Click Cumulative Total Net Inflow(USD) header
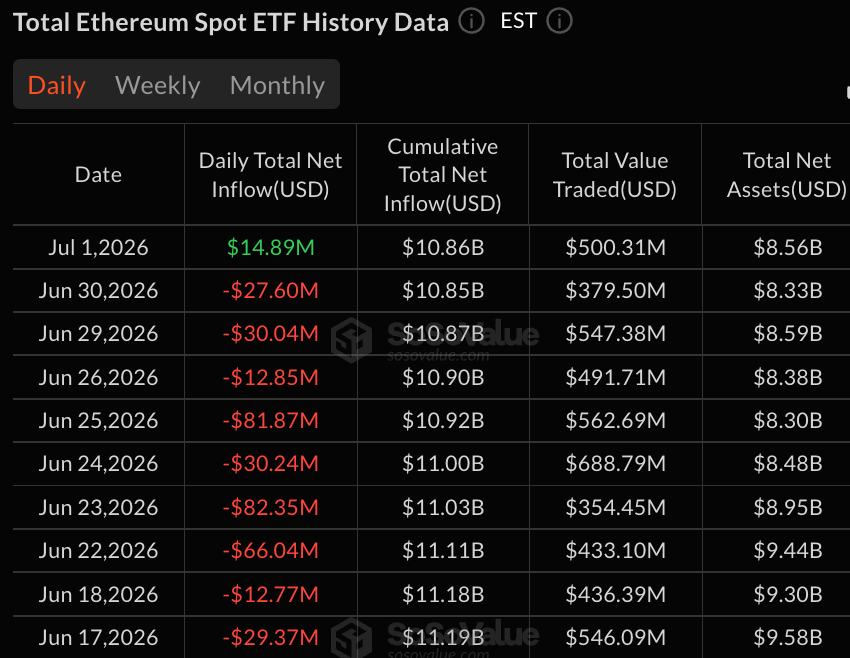The width and height of the screenshot is (850, 658). (x=443, y=175)
